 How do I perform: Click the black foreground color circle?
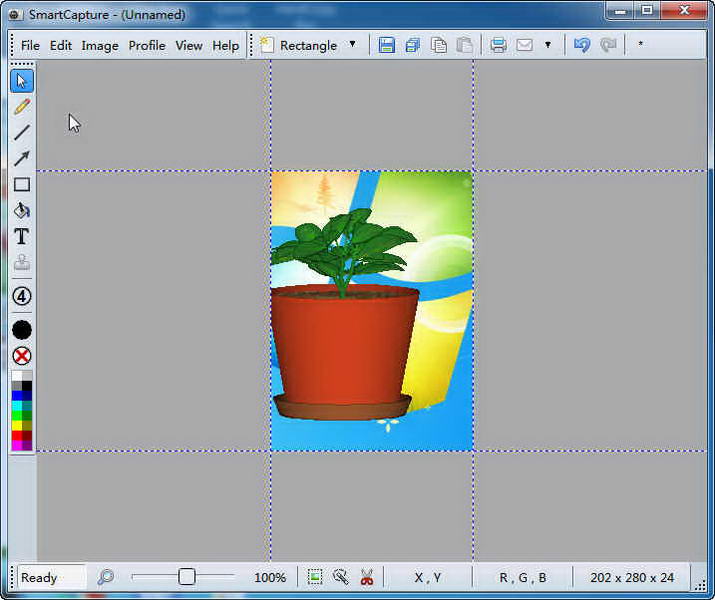(x=21, y=330)
